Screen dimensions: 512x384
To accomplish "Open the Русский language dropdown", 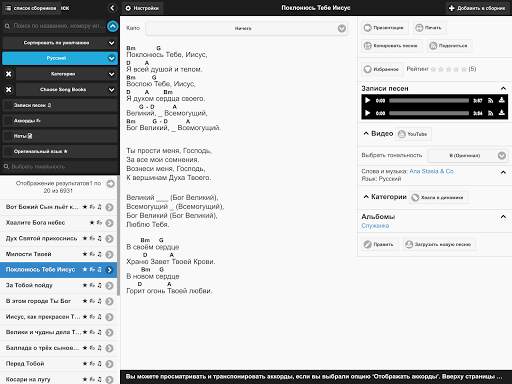I will click(x=60, y=58).
